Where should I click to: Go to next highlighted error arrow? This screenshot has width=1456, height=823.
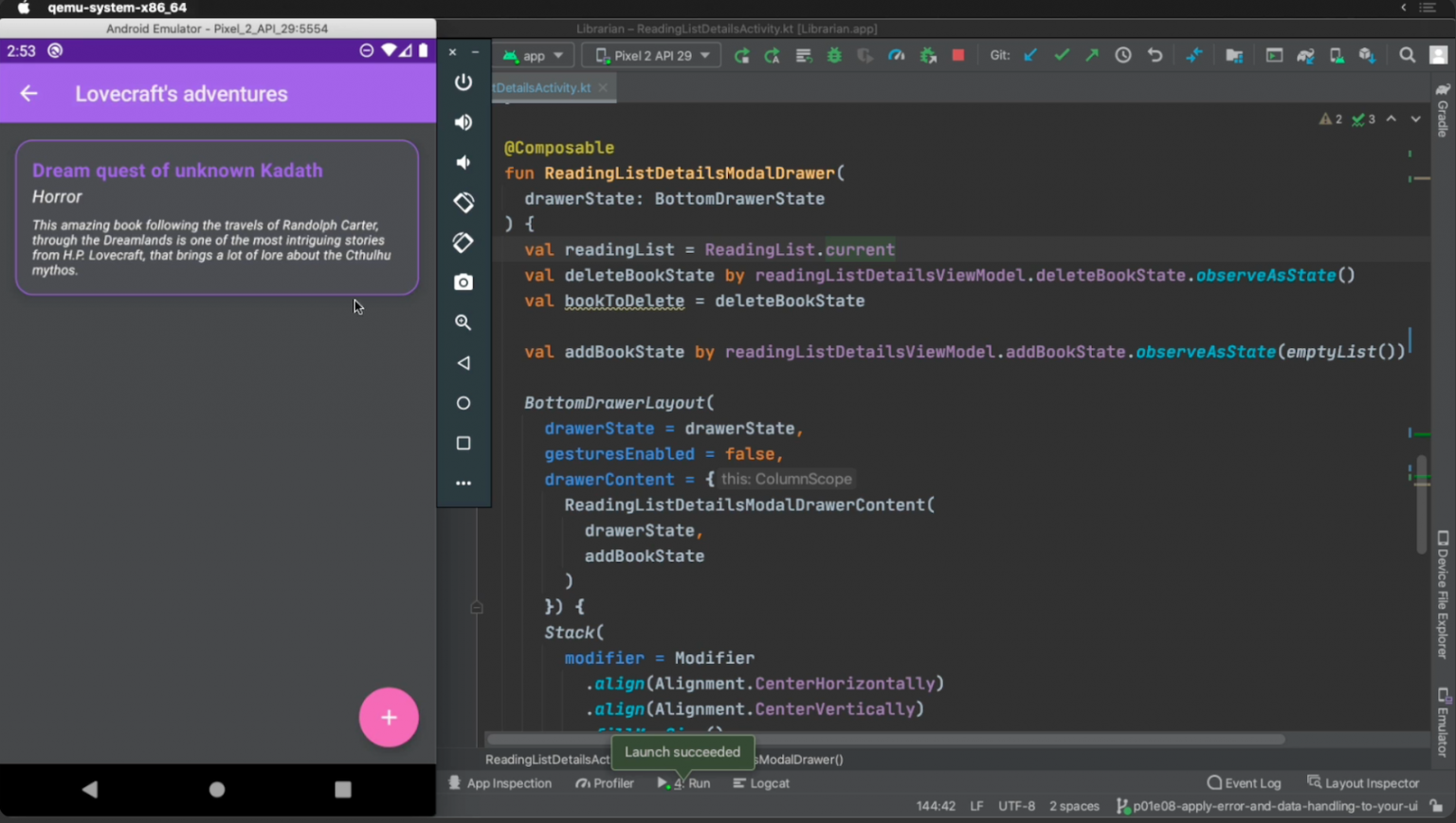[1416, 119]
